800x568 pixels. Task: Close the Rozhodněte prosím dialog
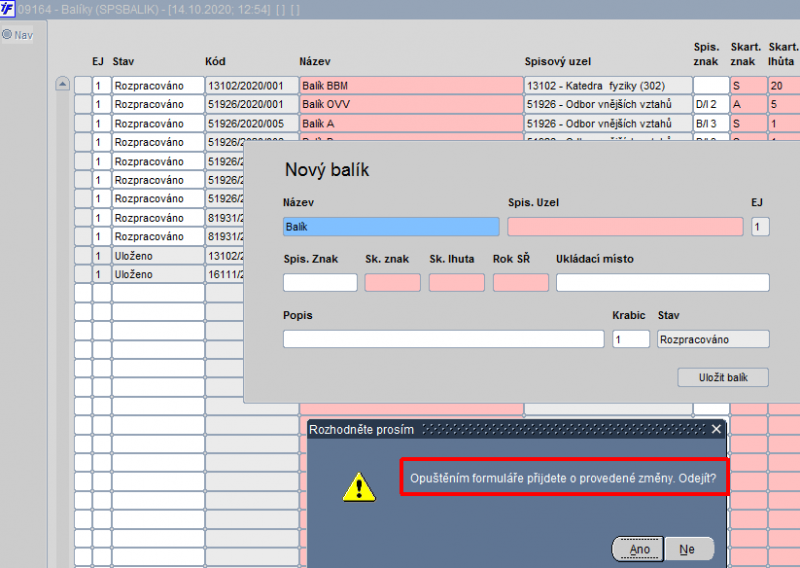(716, 429)
